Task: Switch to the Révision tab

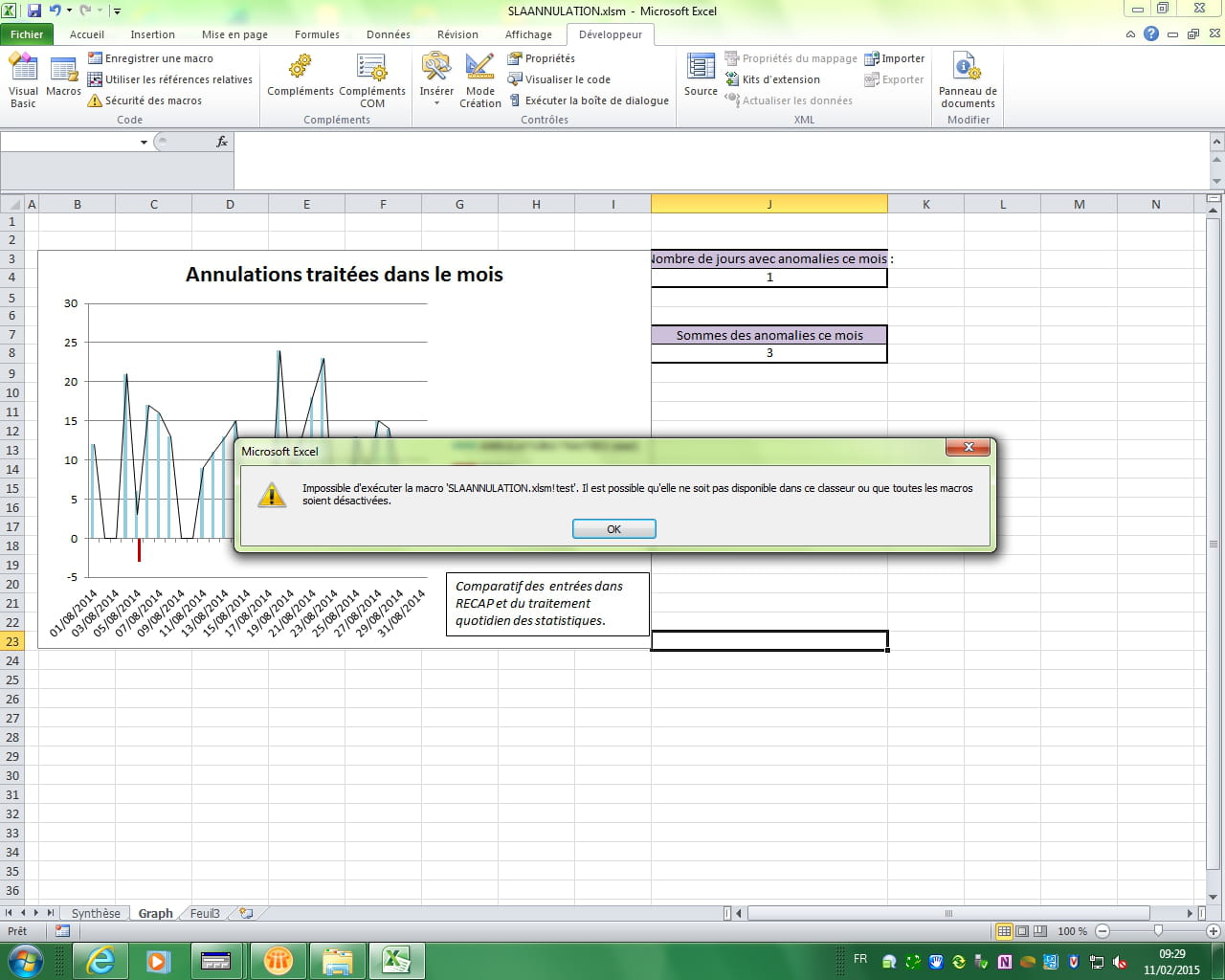Action: [x=457, y=34]
